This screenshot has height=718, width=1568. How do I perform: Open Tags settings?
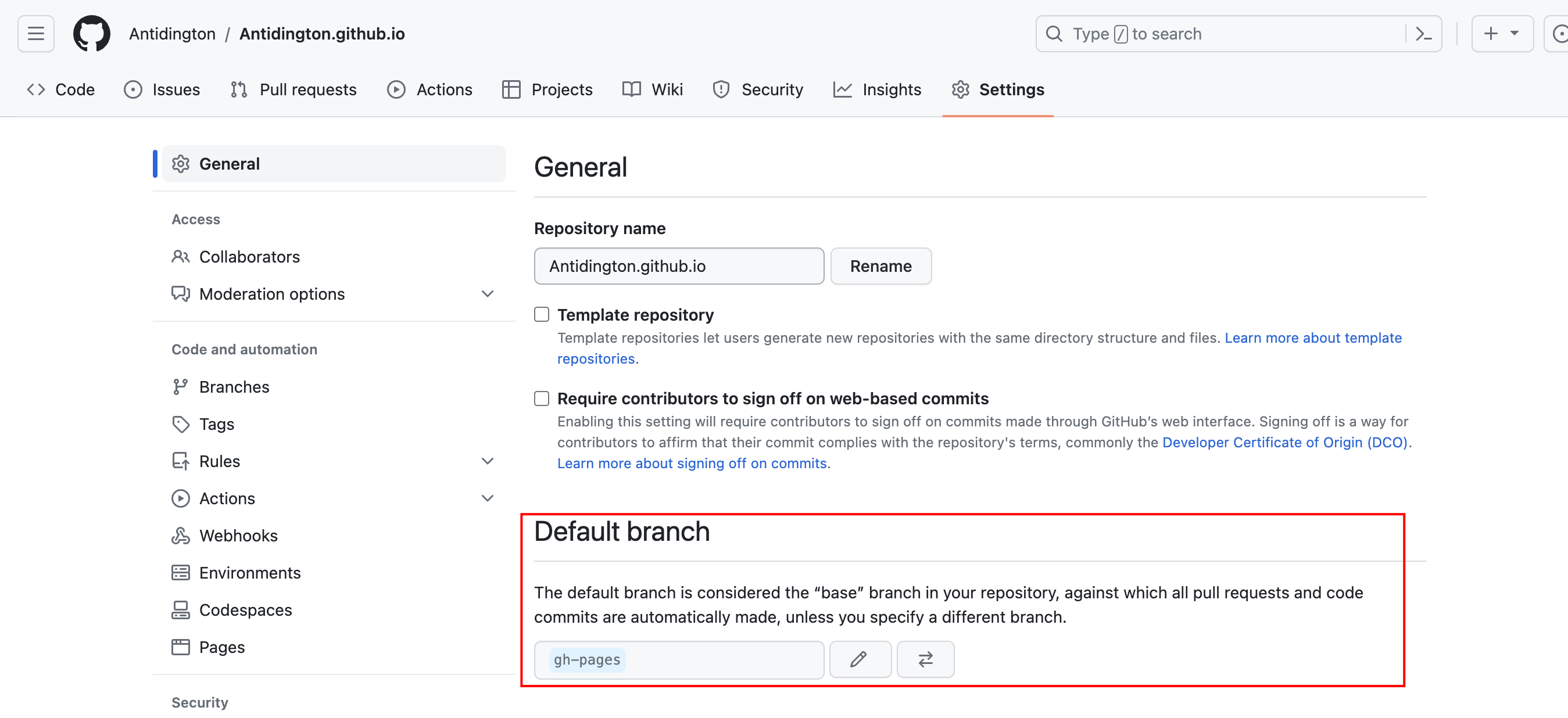(x=334, y=424)
